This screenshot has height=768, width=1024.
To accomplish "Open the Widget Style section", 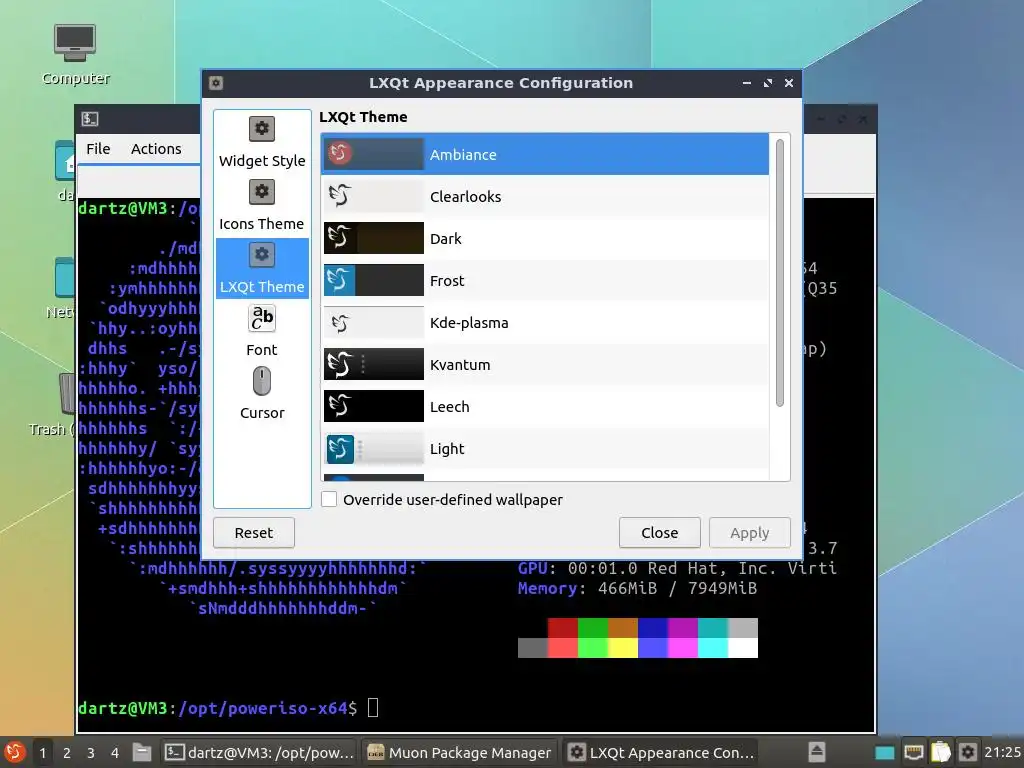I will pos(262,142).
